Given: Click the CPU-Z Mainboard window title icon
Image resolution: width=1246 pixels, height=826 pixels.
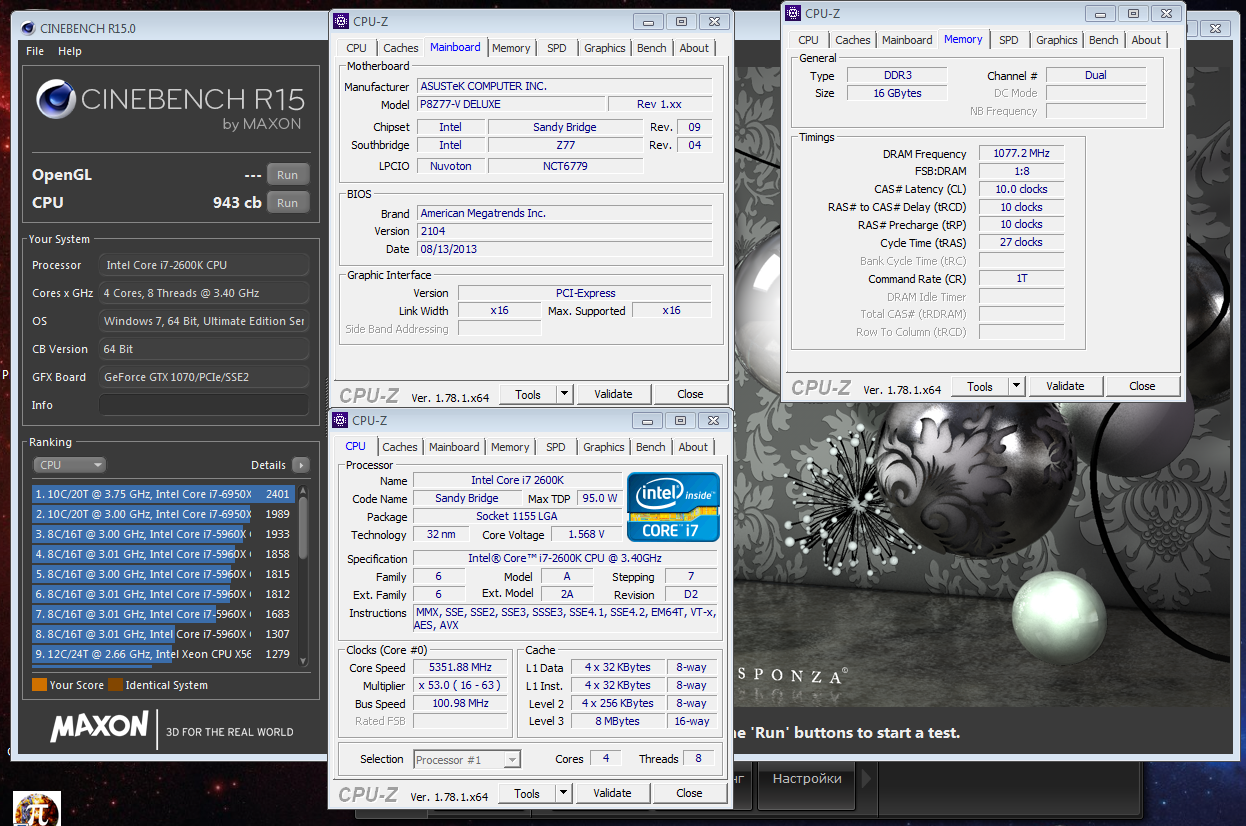Looking at the screenshot, I should (x=341, y=20).
